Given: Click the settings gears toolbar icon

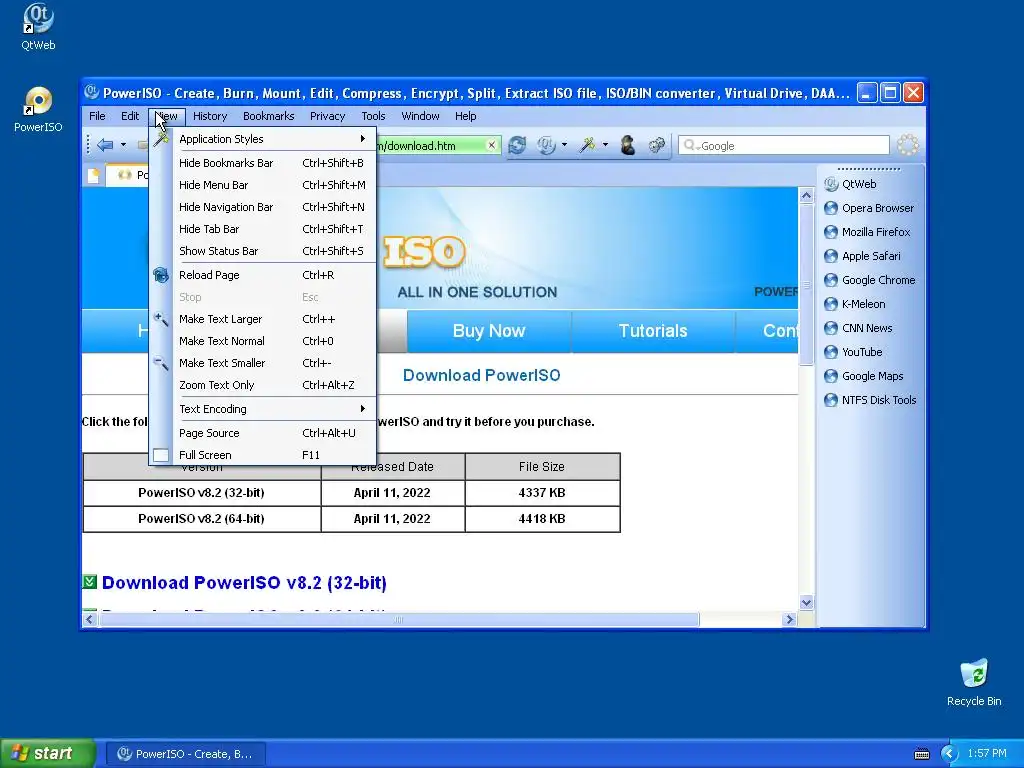Looking at the screenshot, I should point(657,145).
